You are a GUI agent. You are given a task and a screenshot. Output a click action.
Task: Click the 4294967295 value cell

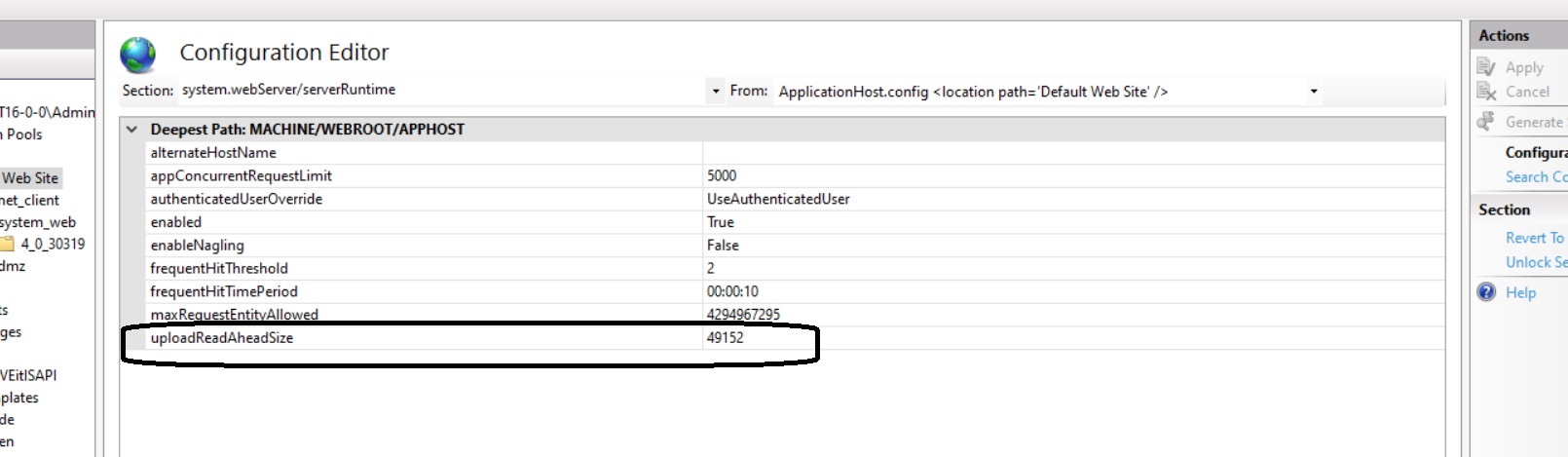click(x=1073, y=315)
